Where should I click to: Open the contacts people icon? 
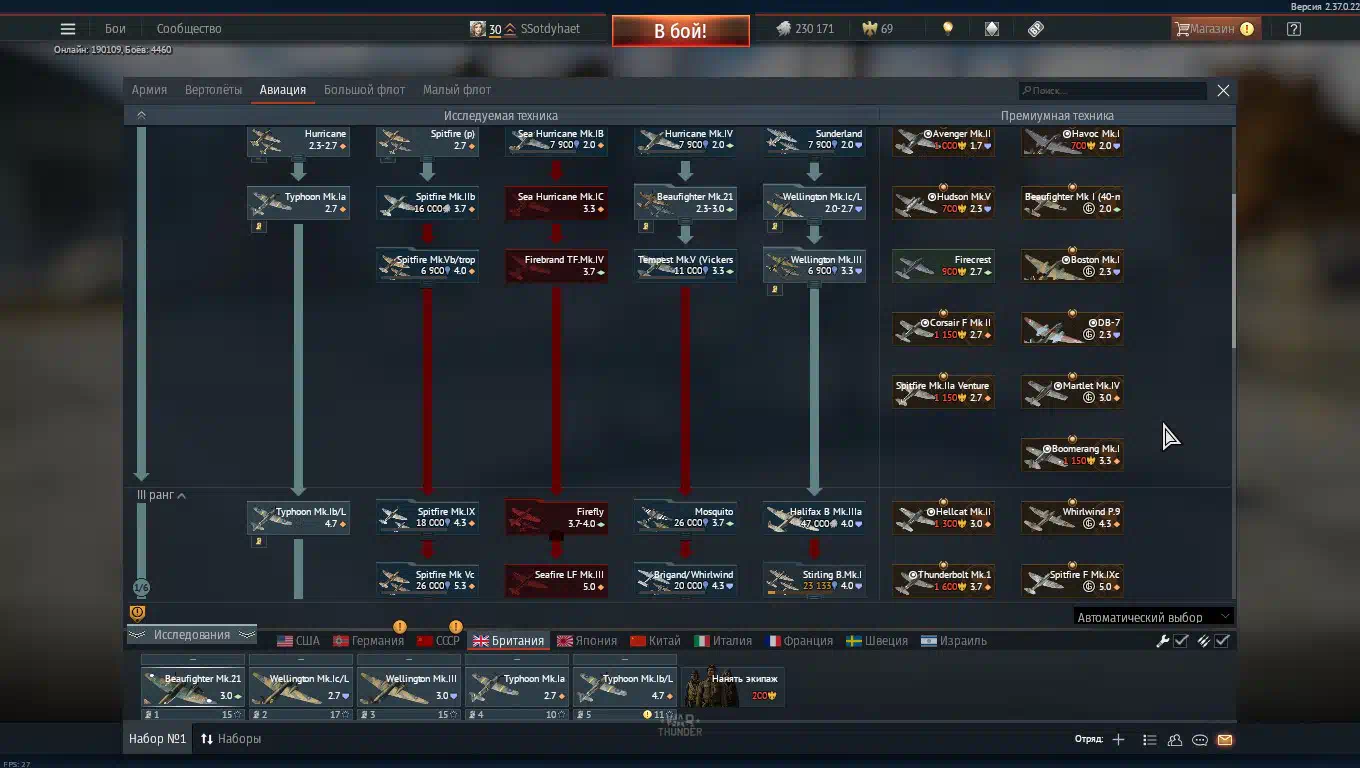[1175, 740]
